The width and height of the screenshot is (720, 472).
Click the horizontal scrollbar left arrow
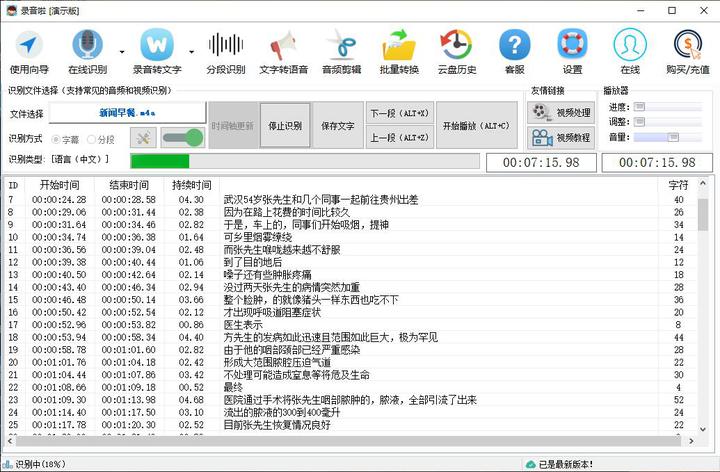coord(10,441)
